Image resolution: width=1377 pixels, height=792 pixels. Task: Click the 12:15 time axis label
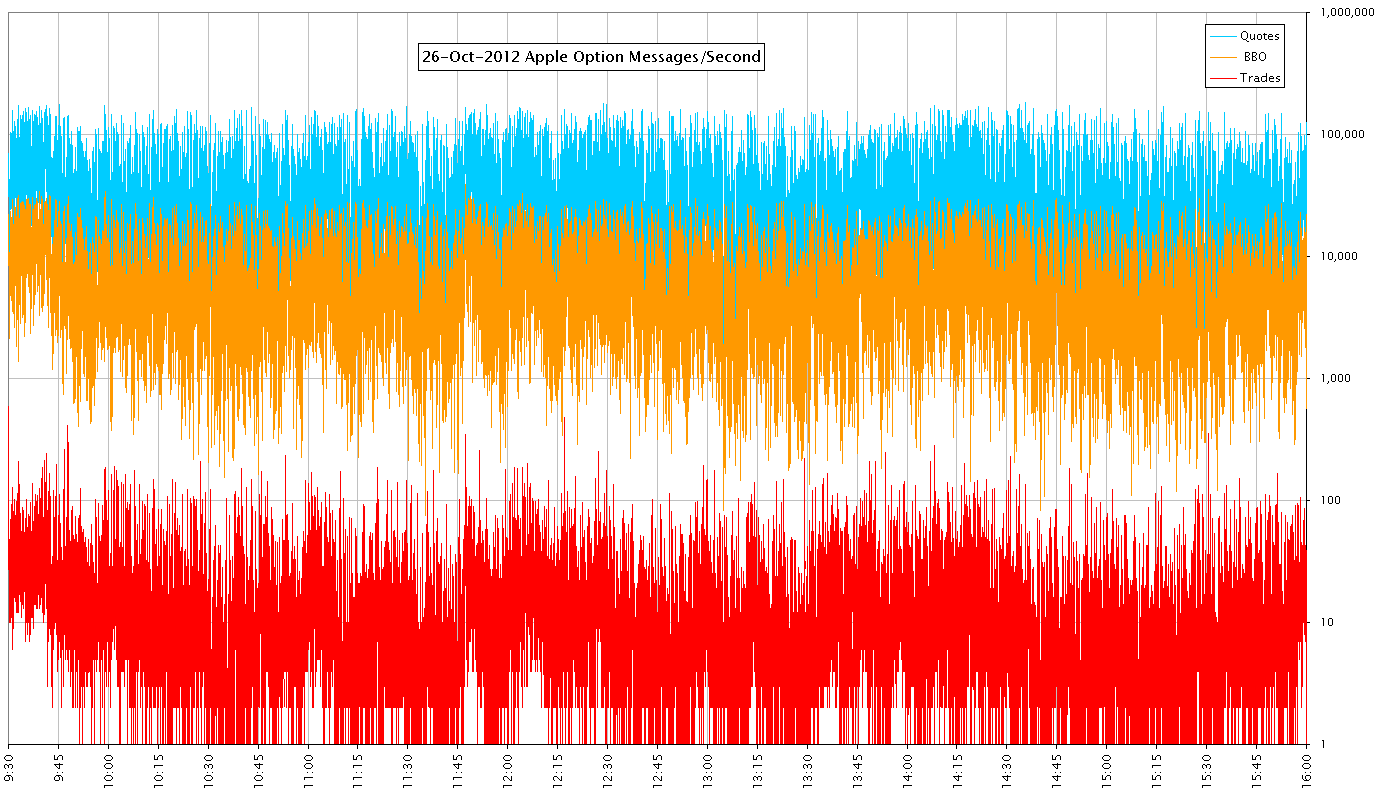click(559, 769)
